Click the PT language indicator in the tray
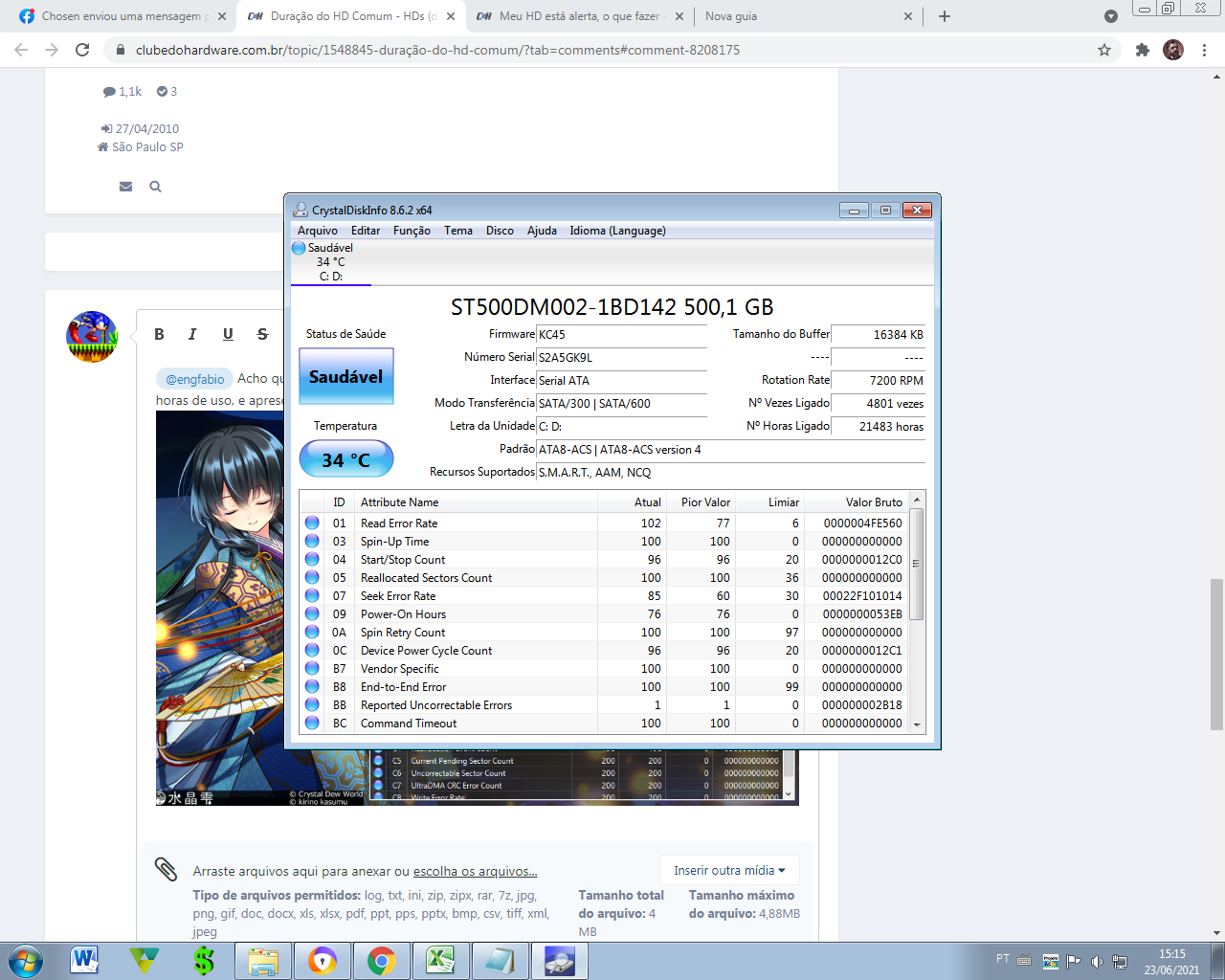 point(1003,959)
